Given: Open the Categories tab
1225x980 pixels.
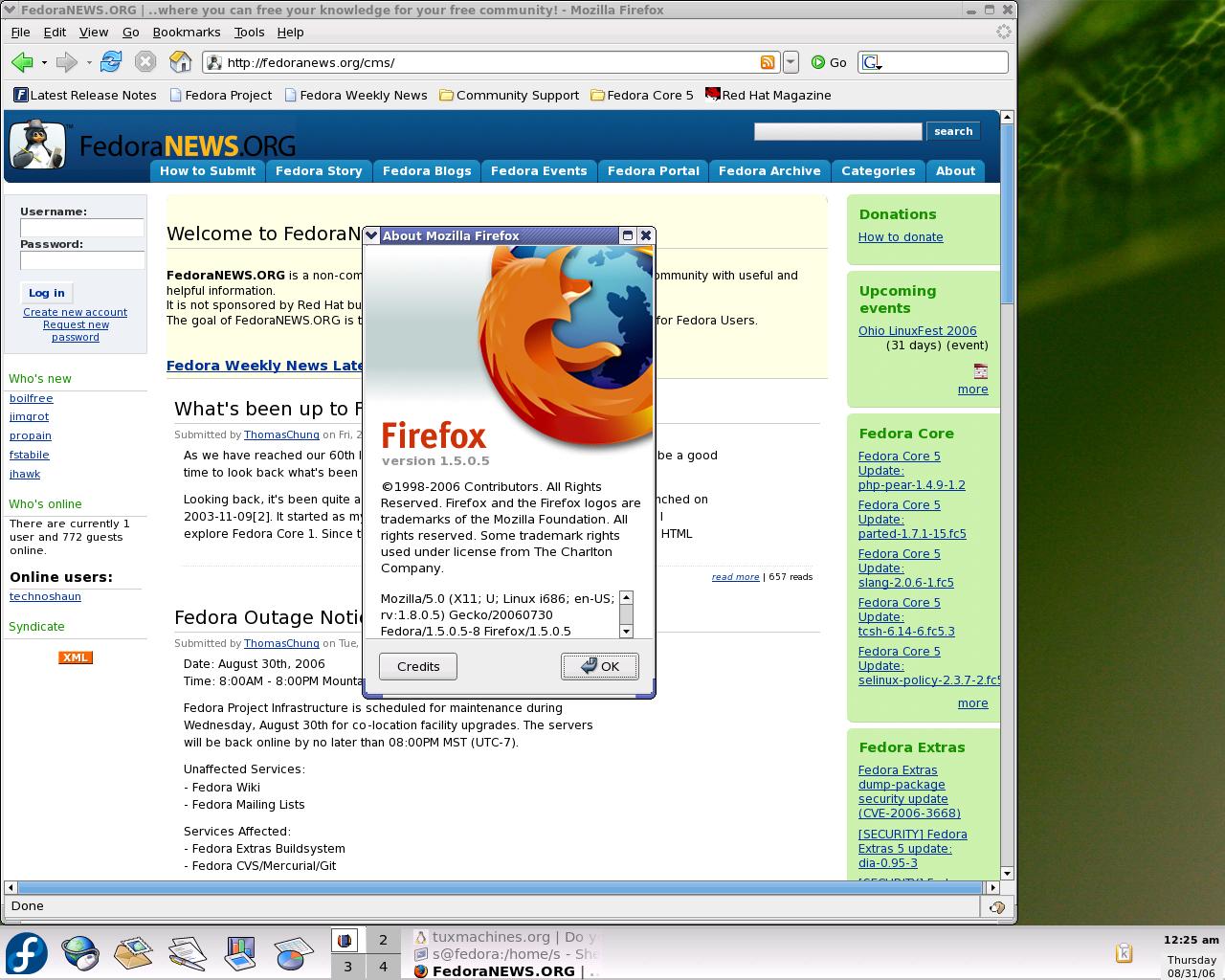Looking at the screenshot, I should click(879, 171).
